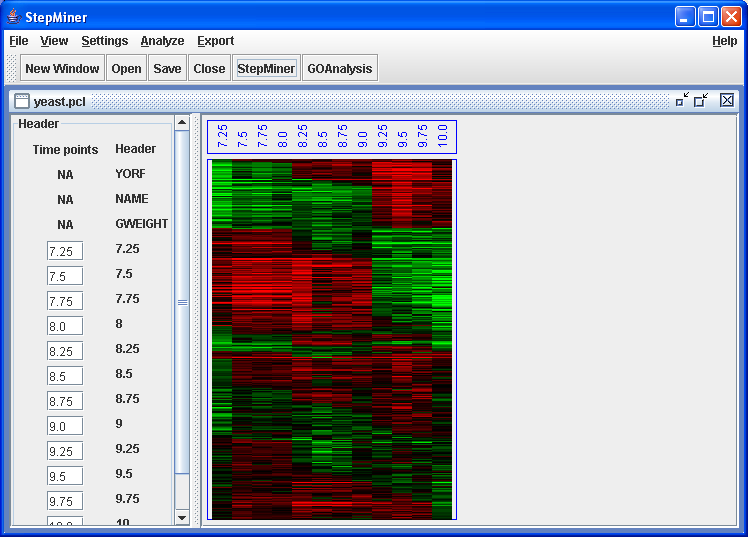The width and height of the screenshot is (748, 537).
Task: Click the GWEIGHT header label
Action: (142, 224)
